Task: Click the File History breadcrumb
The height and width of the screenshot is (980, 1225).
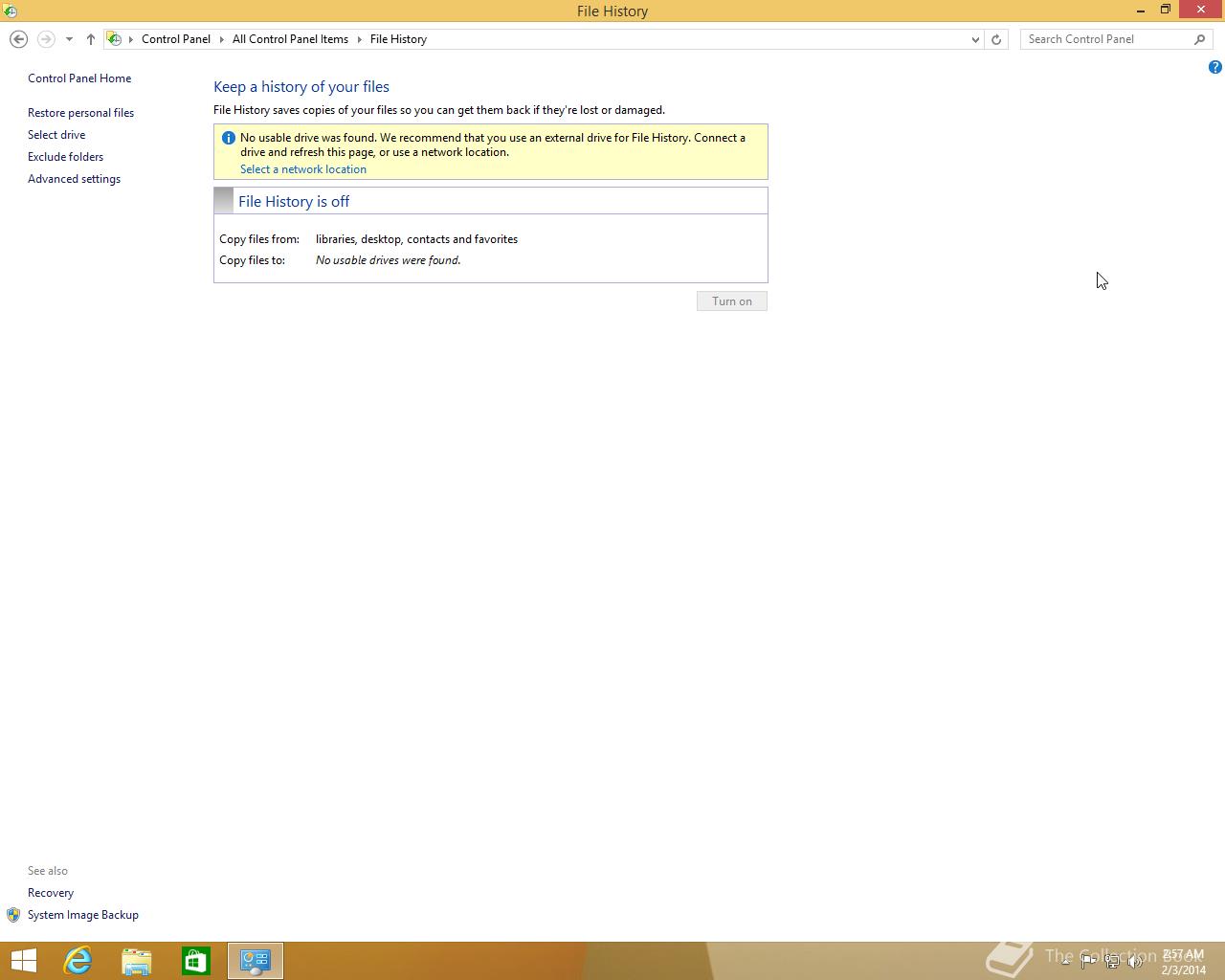Action: coord(398,39)
